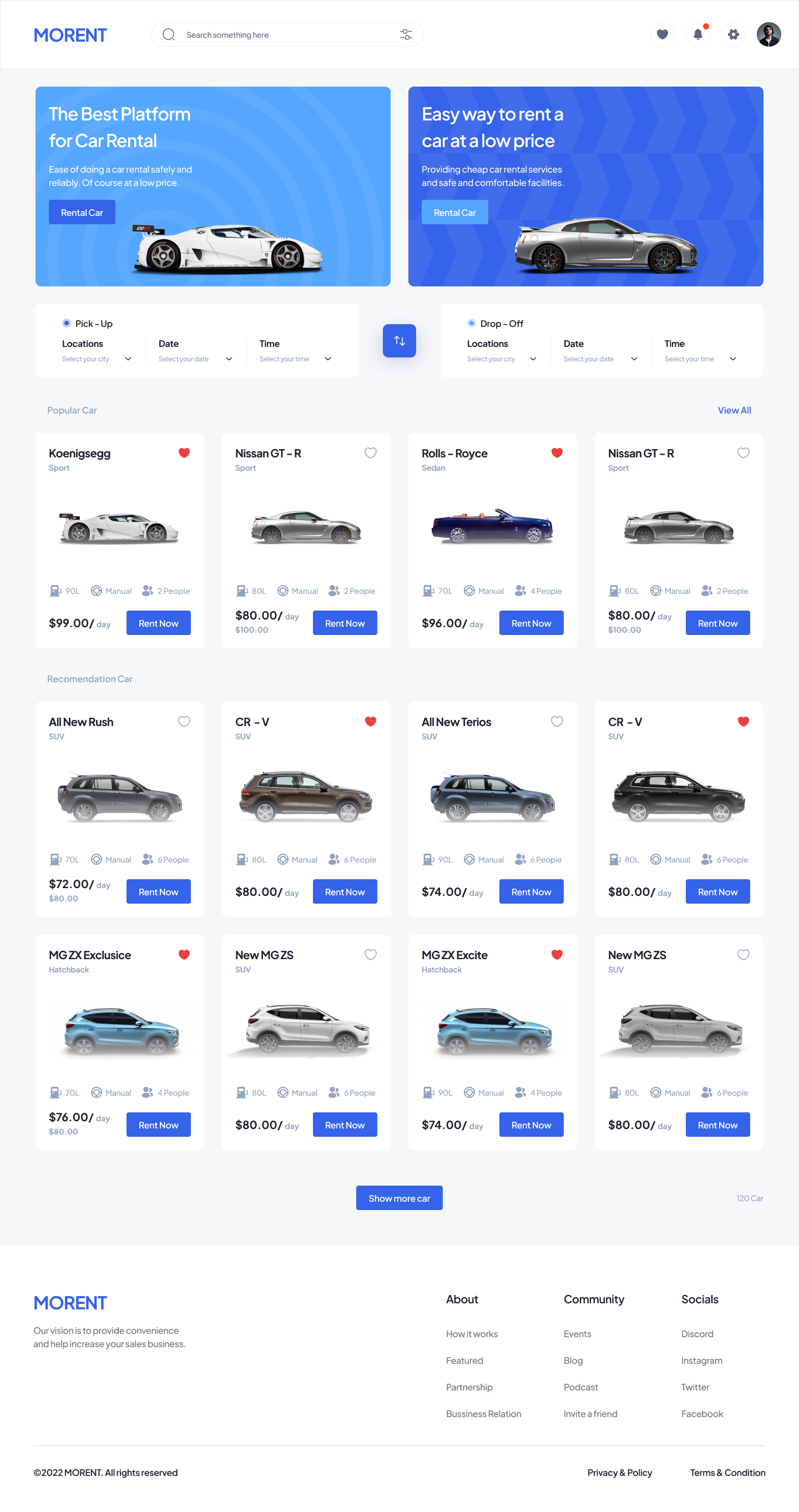Check the notifications bell icon
This screenshot has width=799, height=1512.
[x=697, y=34]
